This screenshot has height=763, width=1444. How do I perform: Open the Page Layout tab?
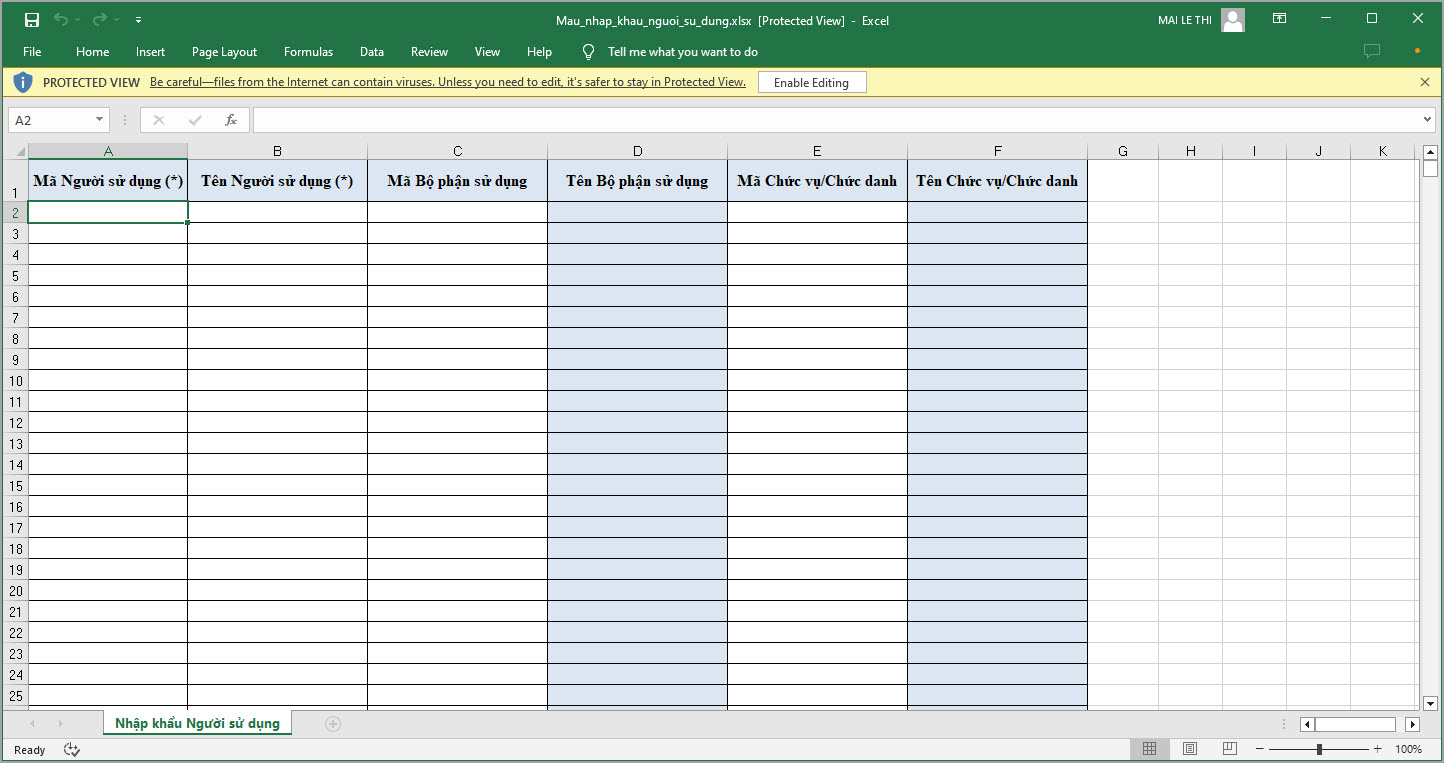tap(225, 52)
